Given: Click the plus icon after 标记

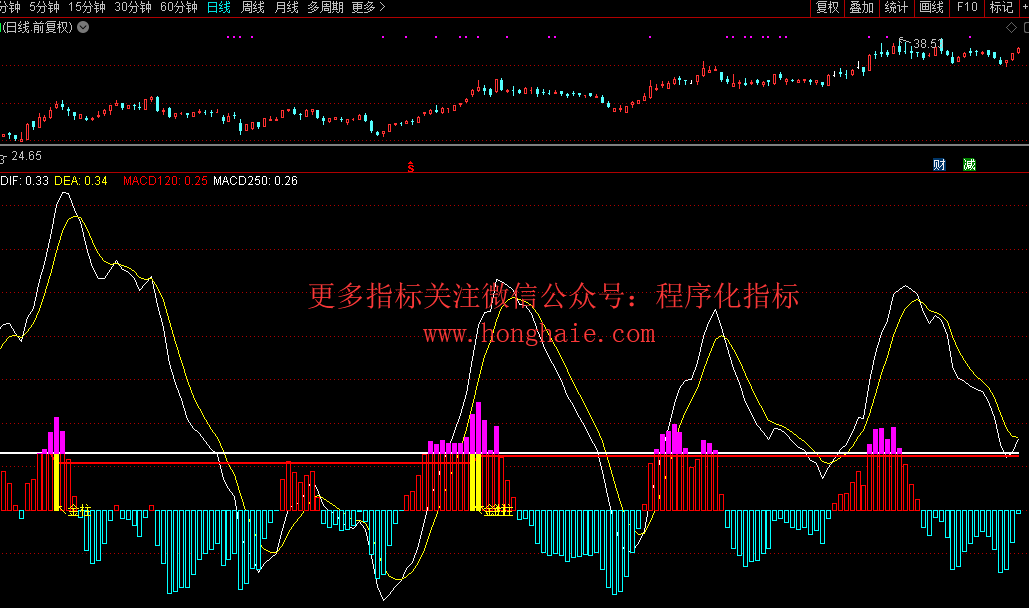Looking at the screenshot, I should (1022, 8).
